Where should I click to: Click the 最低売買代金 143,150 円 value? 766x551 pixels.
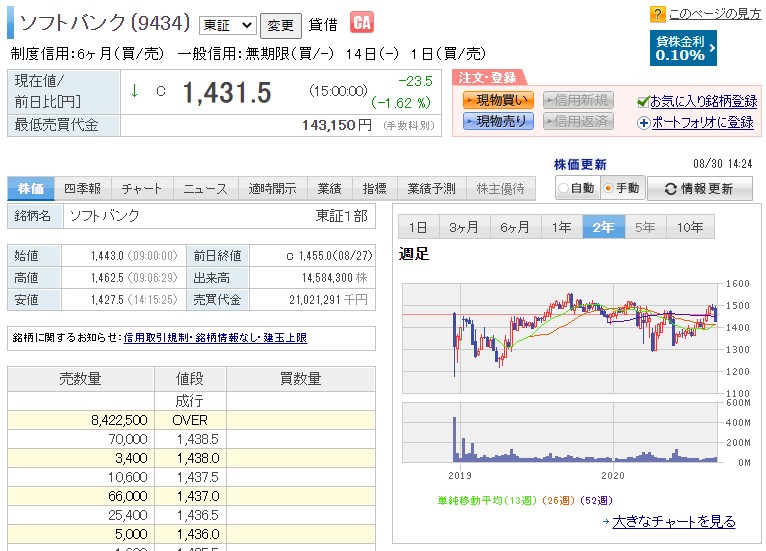(337, 126)
